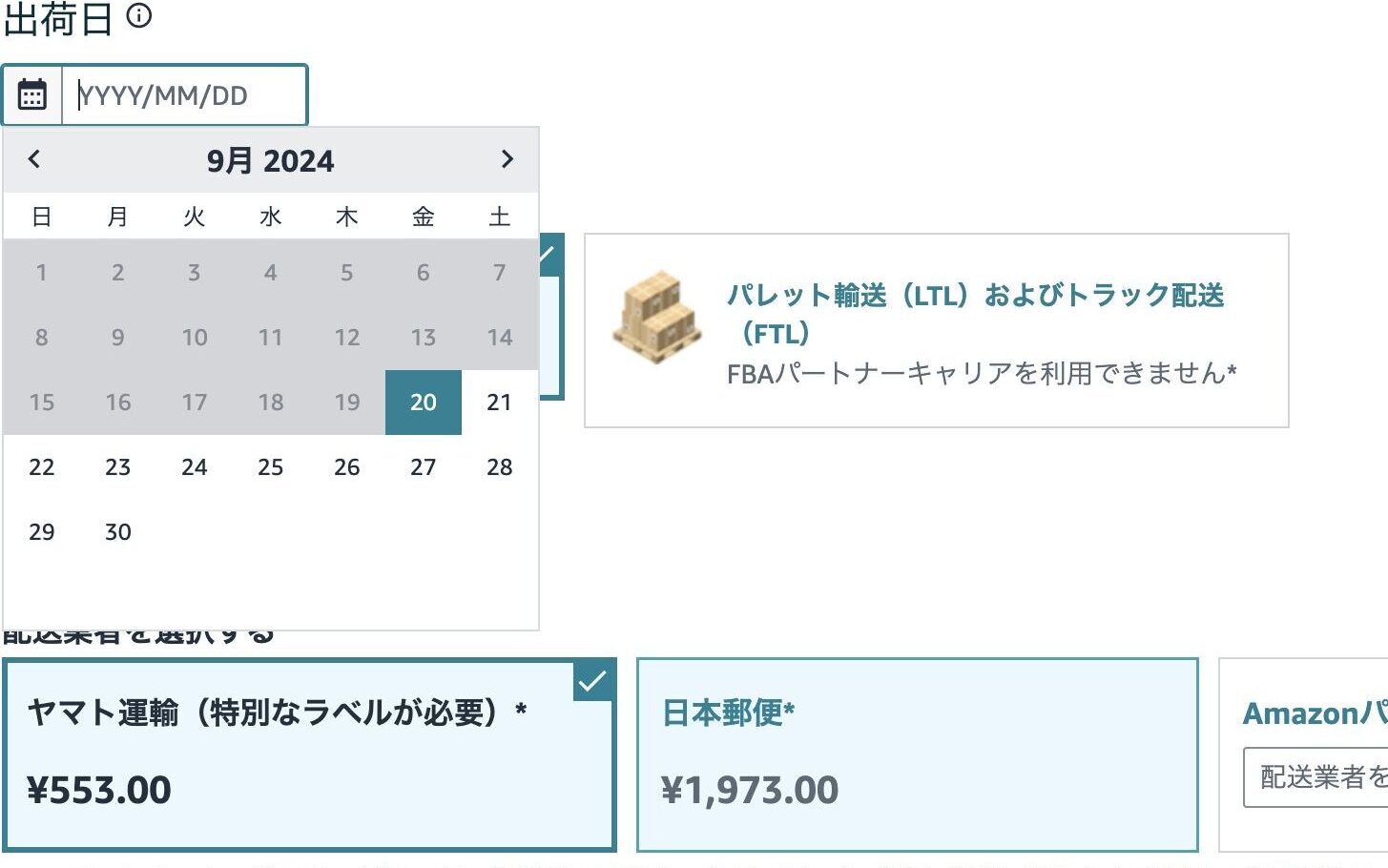Choose 日本郵便 as the carrier
1388x868 pixels.
[x=917, y=754]
